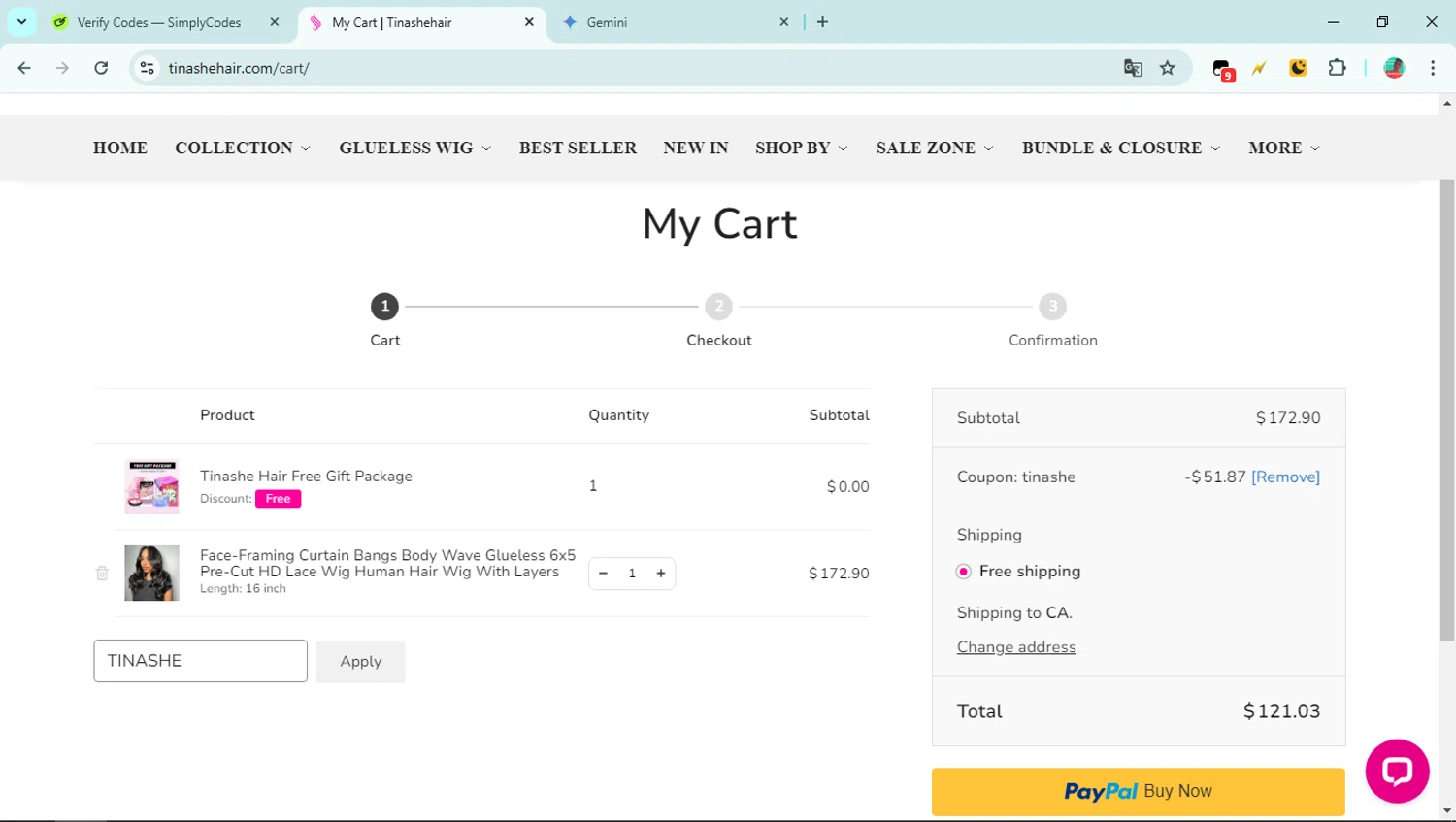Click the My Cart heading
Screen dimensions: 1456x822
tap(719, 224)
